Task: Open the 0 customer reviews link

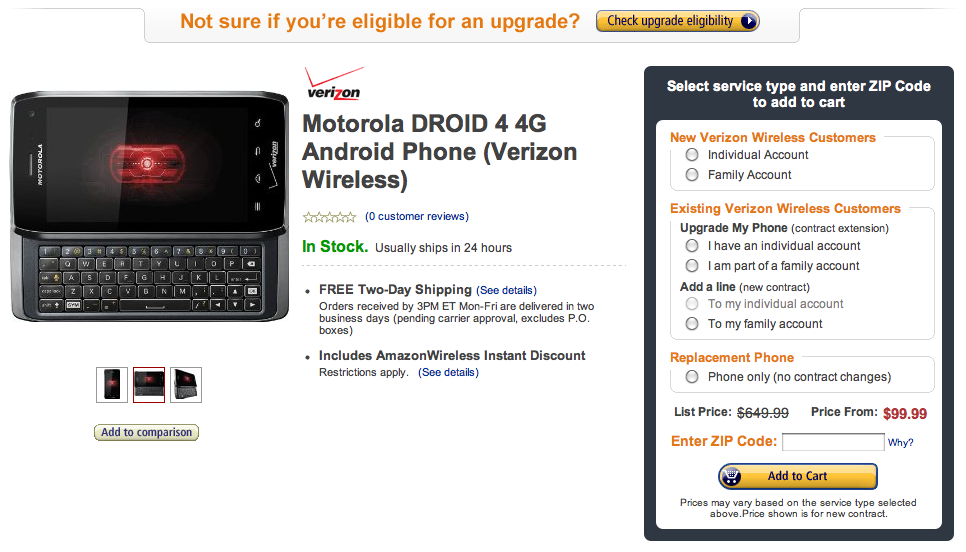Action: 417,216
